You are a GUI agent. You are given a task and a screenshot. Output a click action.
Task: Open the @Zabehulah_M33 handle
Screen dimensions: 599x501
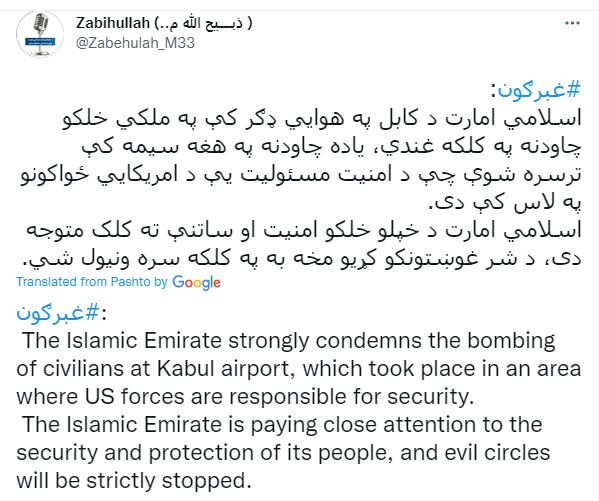click(135, 43)
